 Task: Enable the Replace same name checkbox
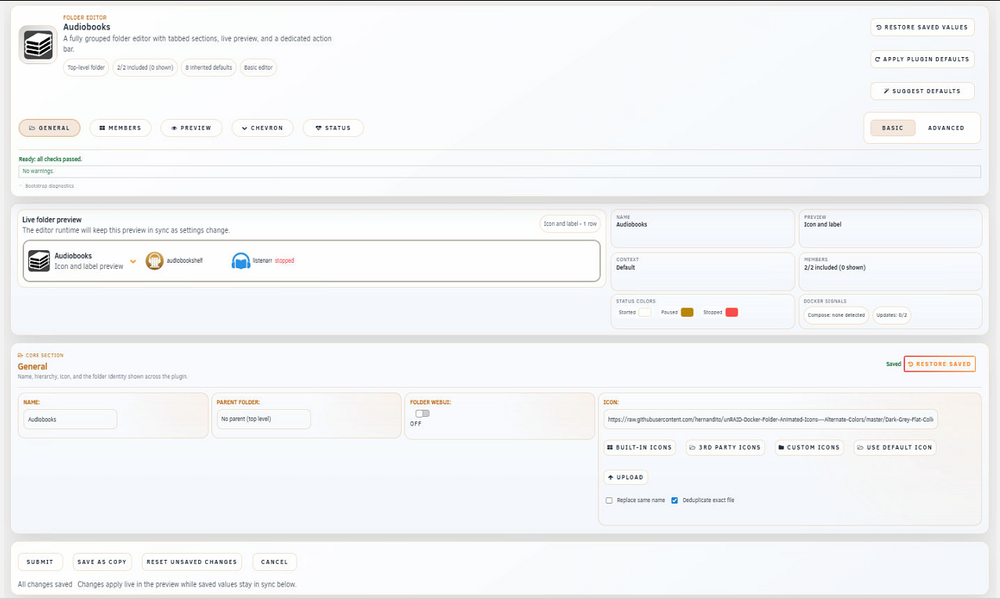[x=609, y=500]
